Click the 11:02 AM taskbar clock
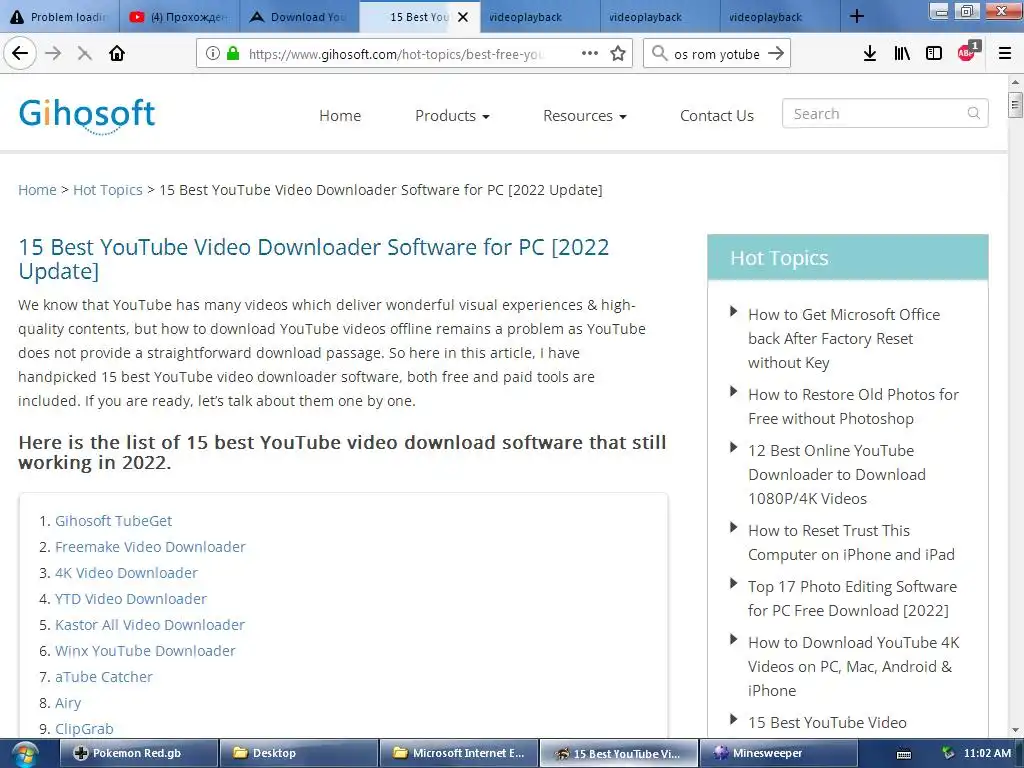 987,754
